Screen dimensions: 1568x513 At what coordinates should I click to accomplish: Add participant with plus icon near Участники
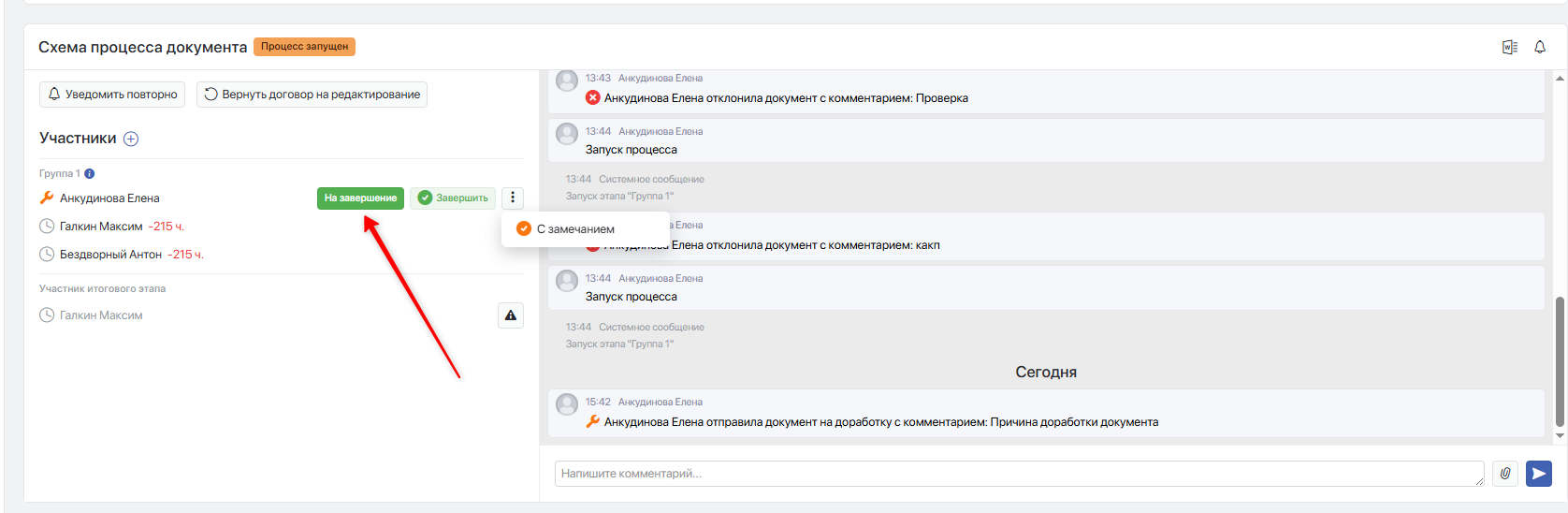131,139
